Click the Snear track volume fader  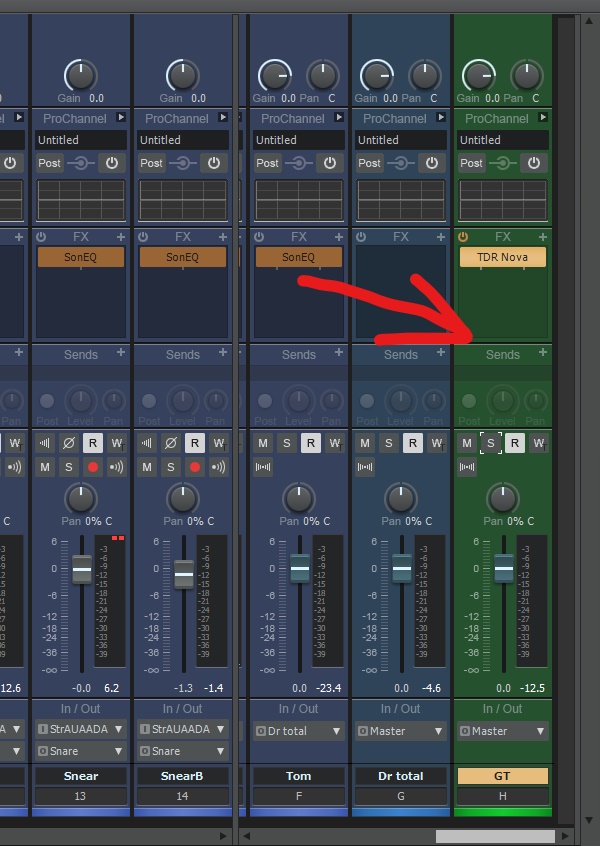coord(82,569)
